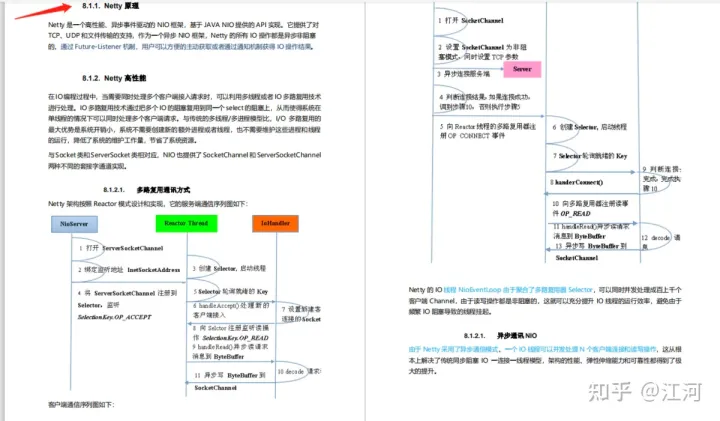The height and width of the screenshot is (421, 720).
Task: Click the green Reactor Thread box
Action: [x=186, y=223]
